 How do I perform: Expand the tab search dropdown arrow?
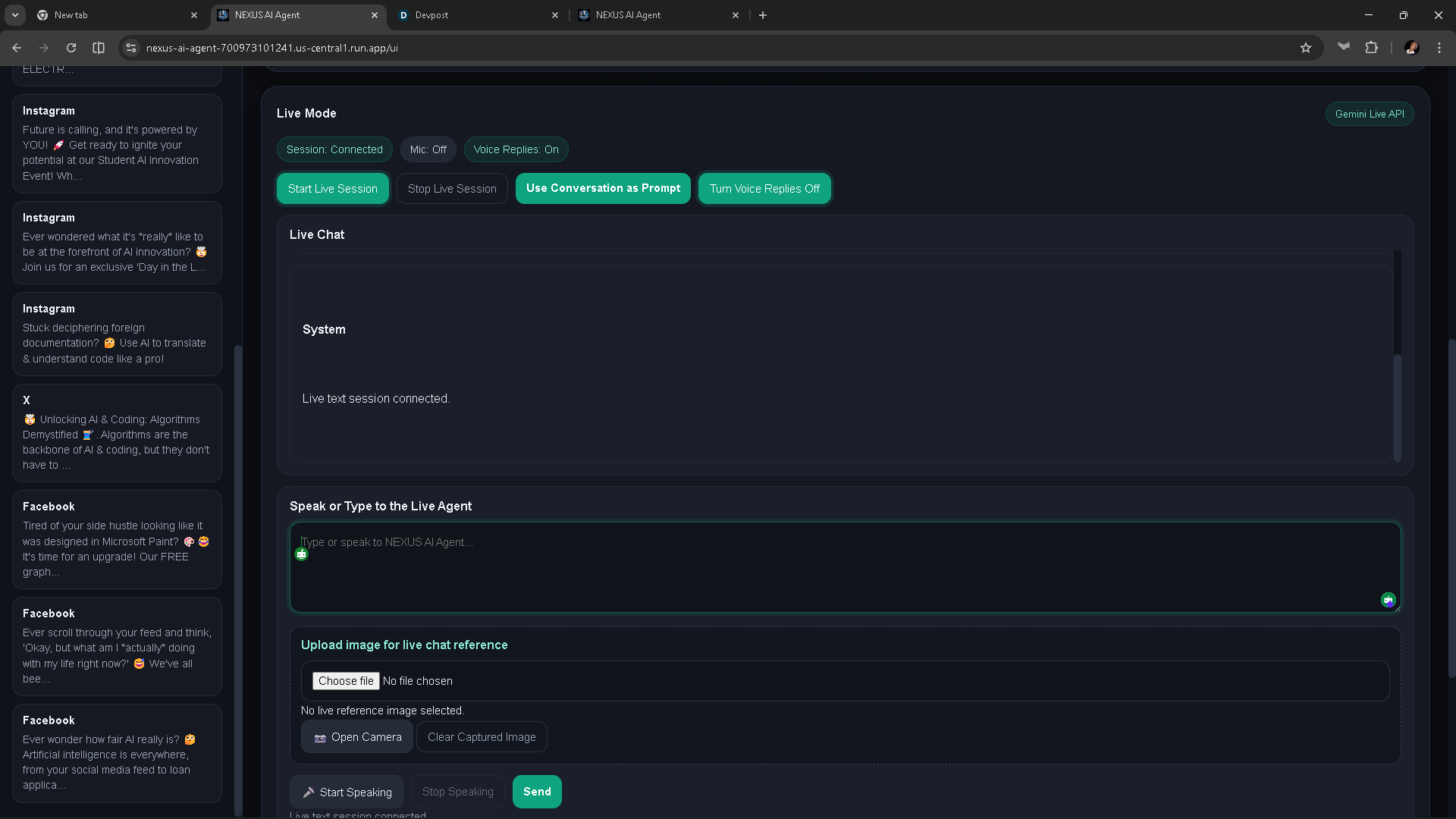[15, 15]
